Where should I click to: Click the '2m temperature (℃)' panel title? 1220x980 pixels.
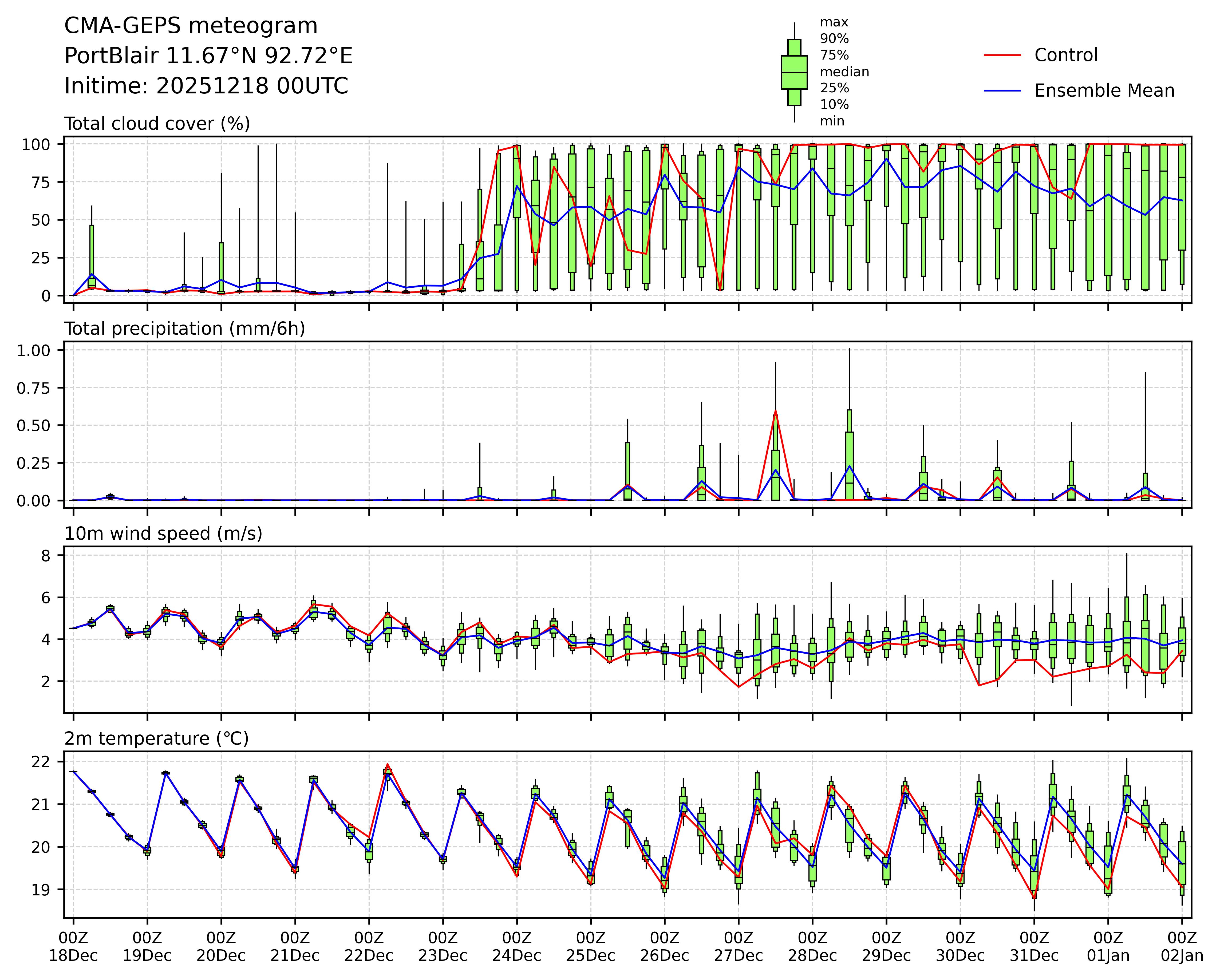[156, 738]
